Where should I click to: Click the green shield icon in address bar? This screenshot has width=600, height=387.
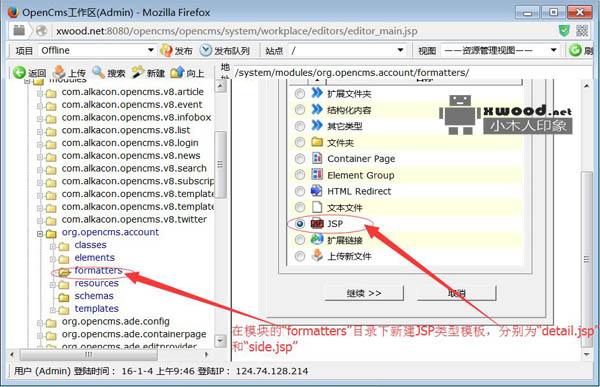[x=564, y=31]
